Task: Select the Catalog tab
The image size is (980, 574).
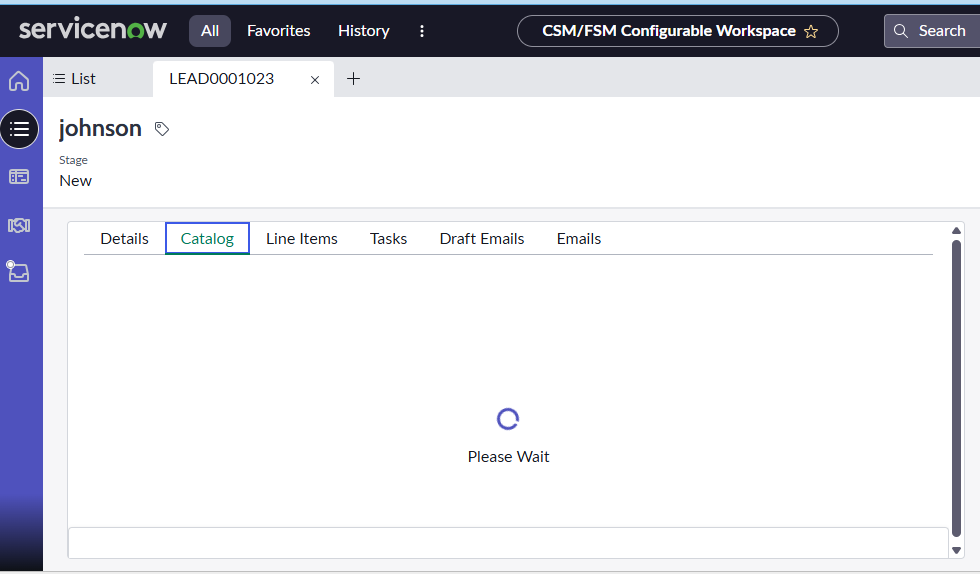Action: click(x=208, y=238)
